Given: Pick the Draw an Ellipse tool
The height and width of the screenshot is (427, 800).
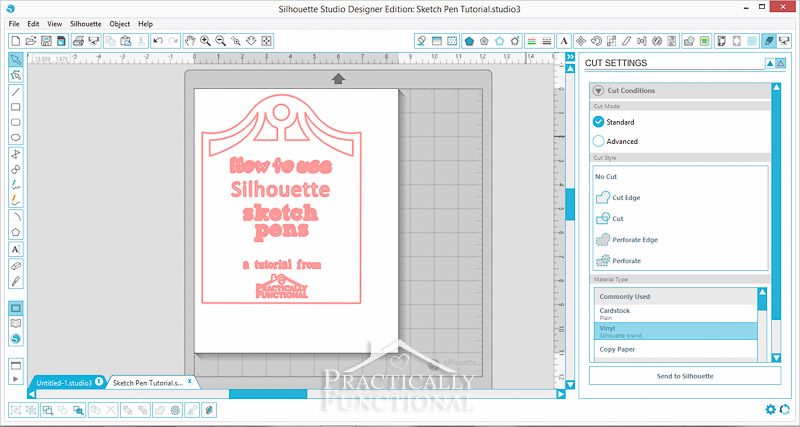Looking at the screenshot, I should point(16,138).
